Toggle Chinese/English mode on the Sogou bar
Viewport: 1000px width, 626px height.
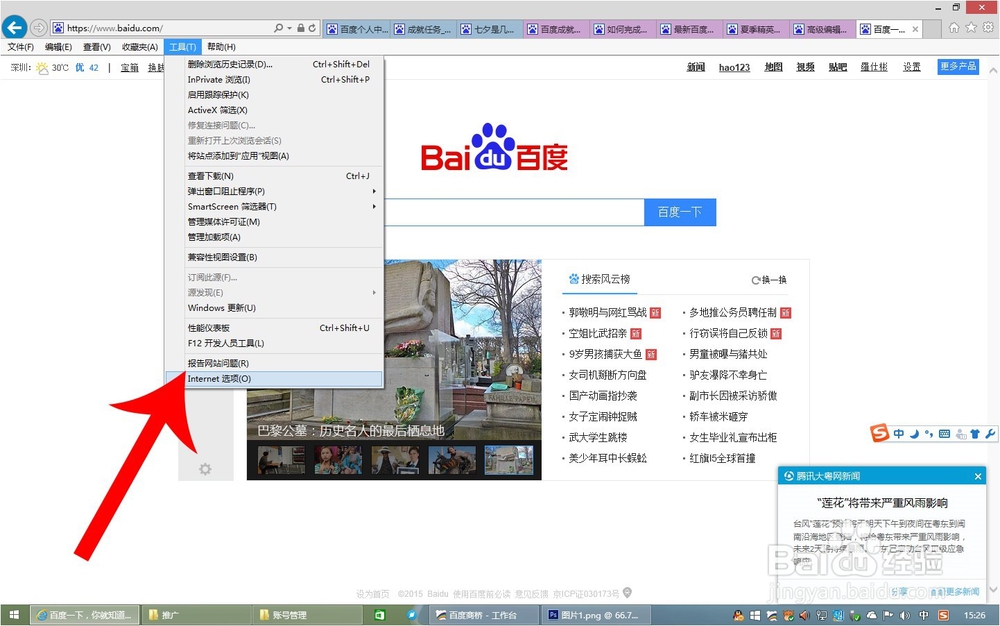897,433
